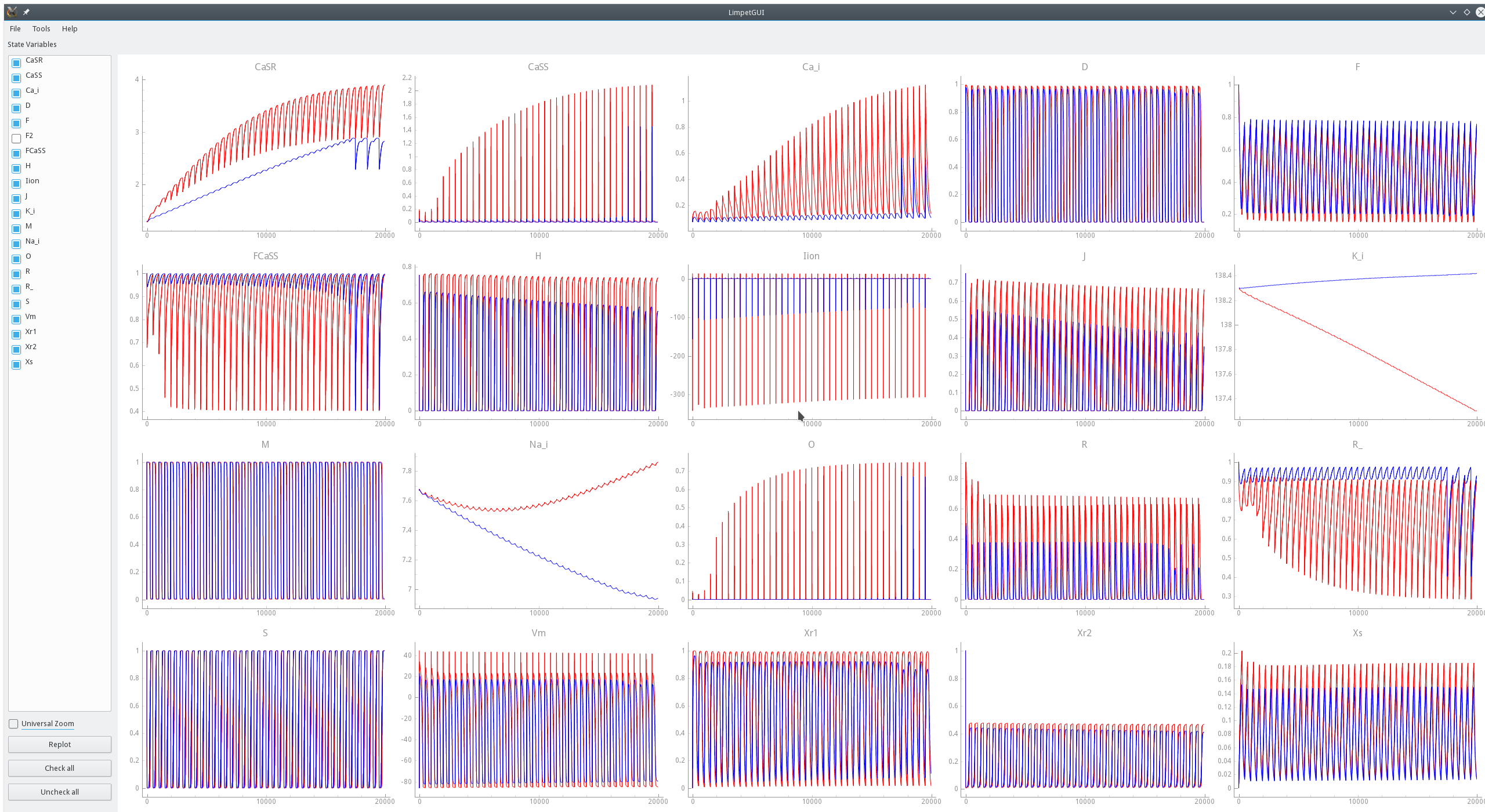The width and height of the screenshot is (1485, 812).
Task: Uncheck the Xs variable at list bottom
Action: (x=16, y=364)
